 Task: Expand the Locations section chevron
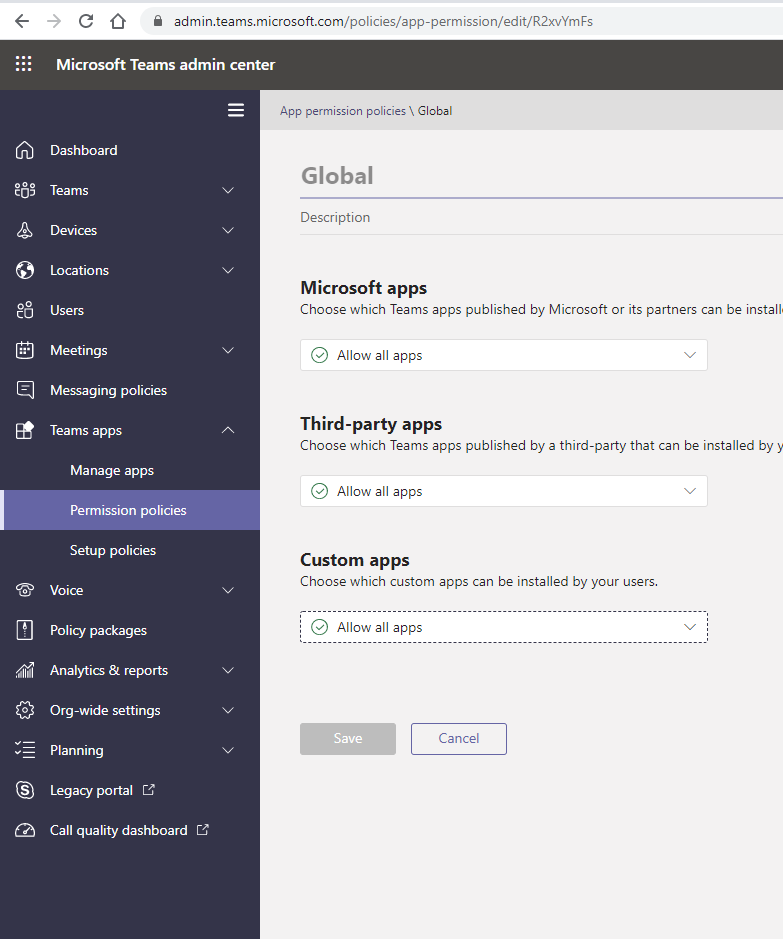click(228, 270)
